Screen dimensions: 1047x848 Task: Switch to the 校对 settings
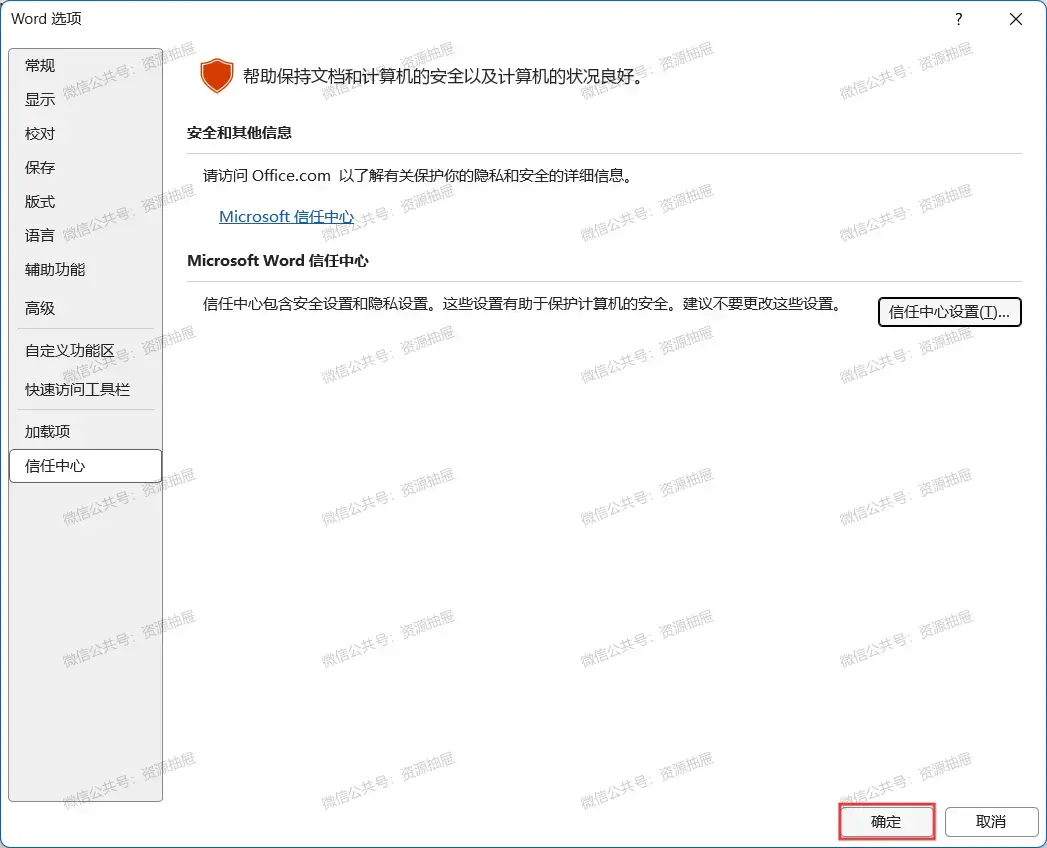tap(85, 134)
